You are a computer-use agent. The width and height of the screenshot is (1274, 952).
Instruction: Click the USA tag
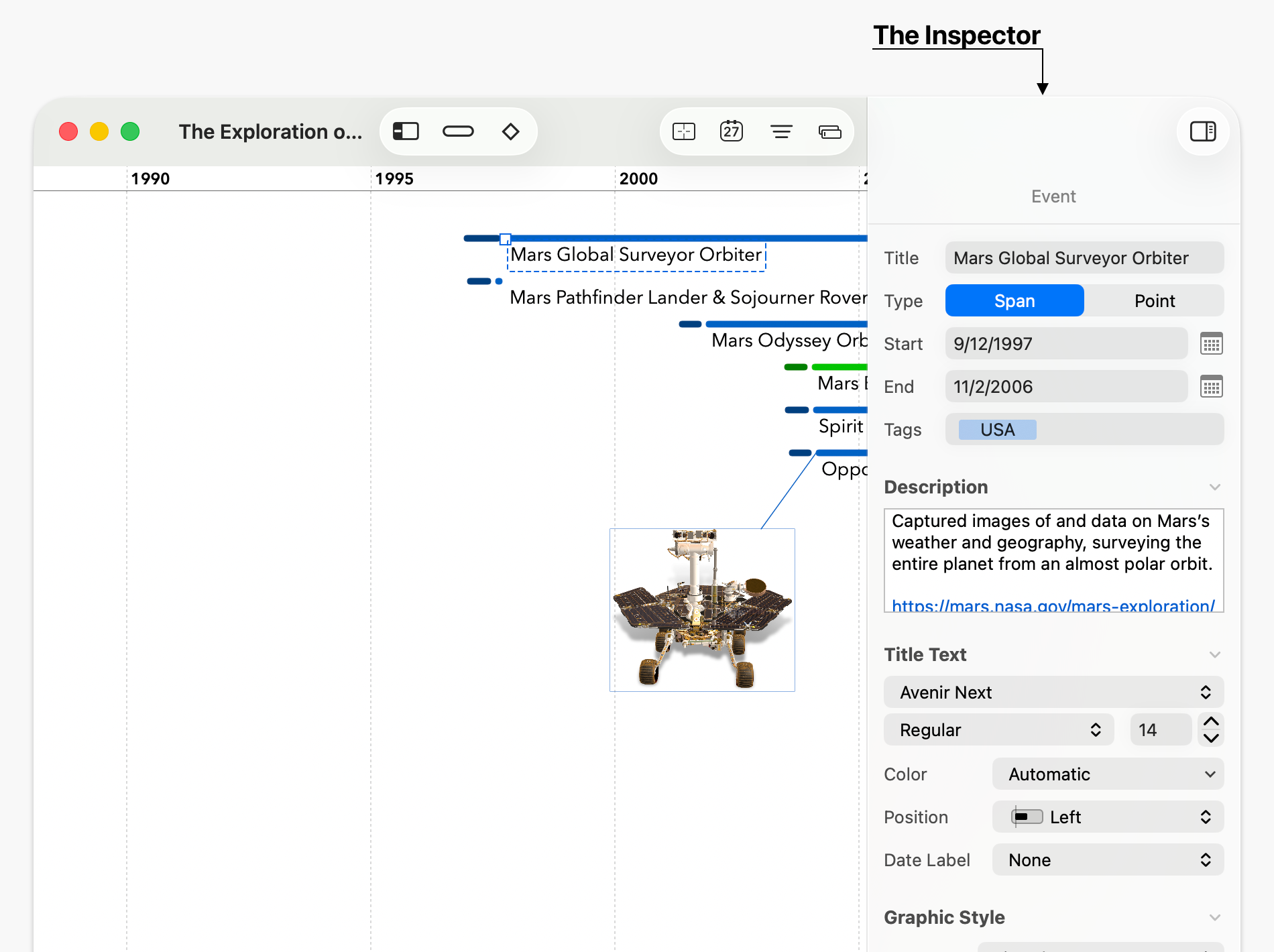point(997,430)
